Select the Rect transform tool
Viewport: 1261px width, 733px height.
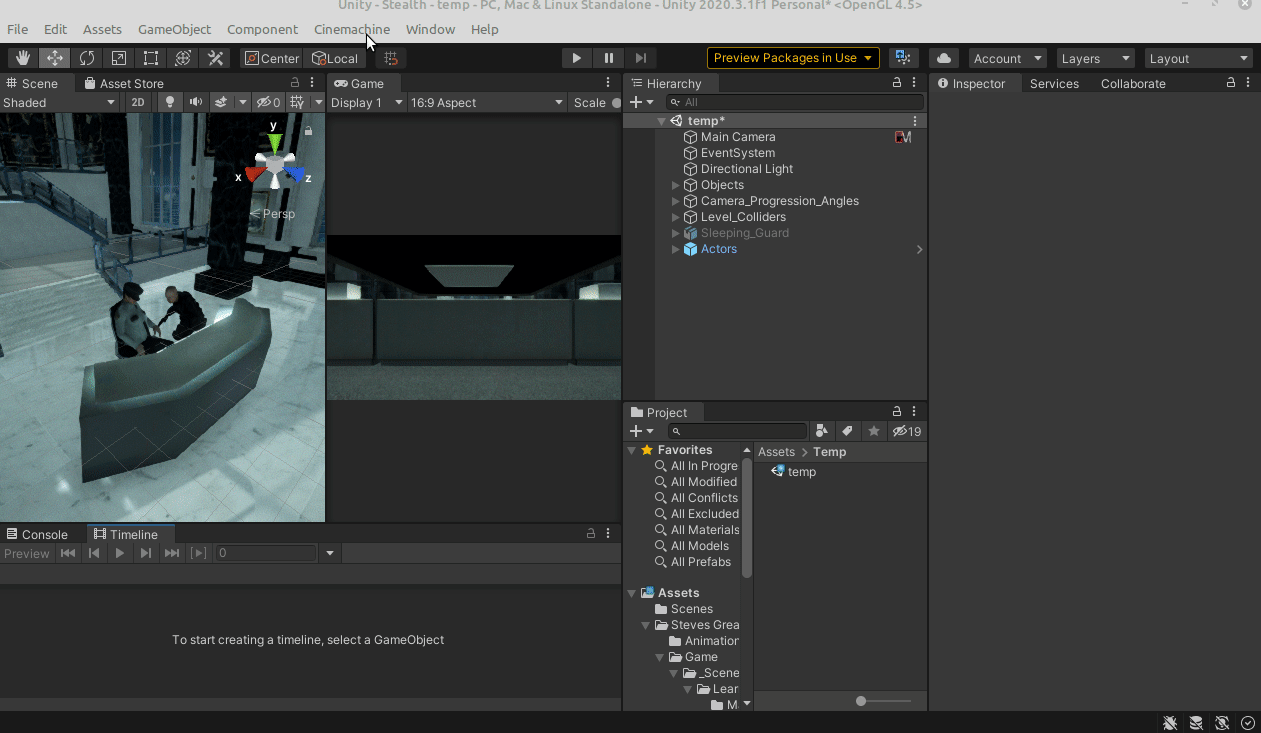[x=151, y=58]
